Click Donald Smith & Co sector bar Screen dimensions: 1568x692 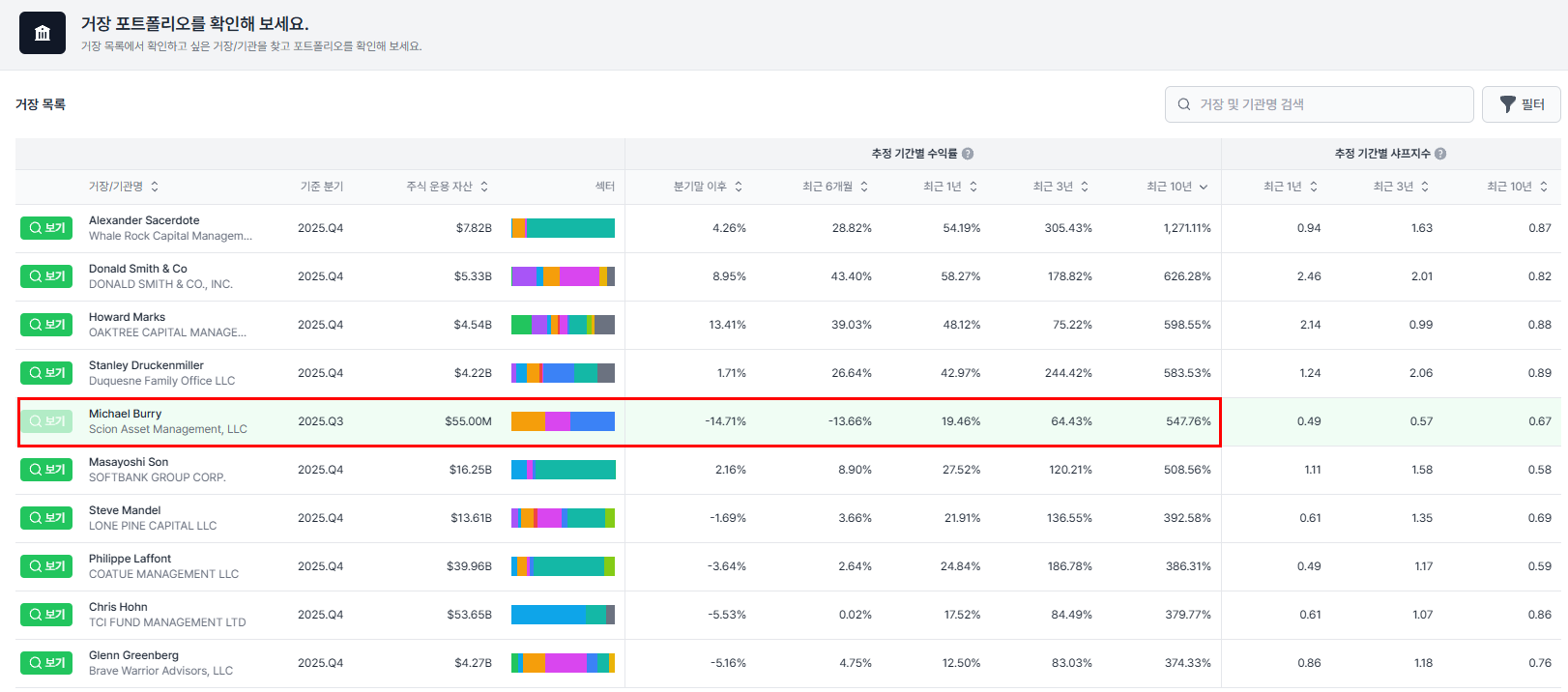point(563,276)
